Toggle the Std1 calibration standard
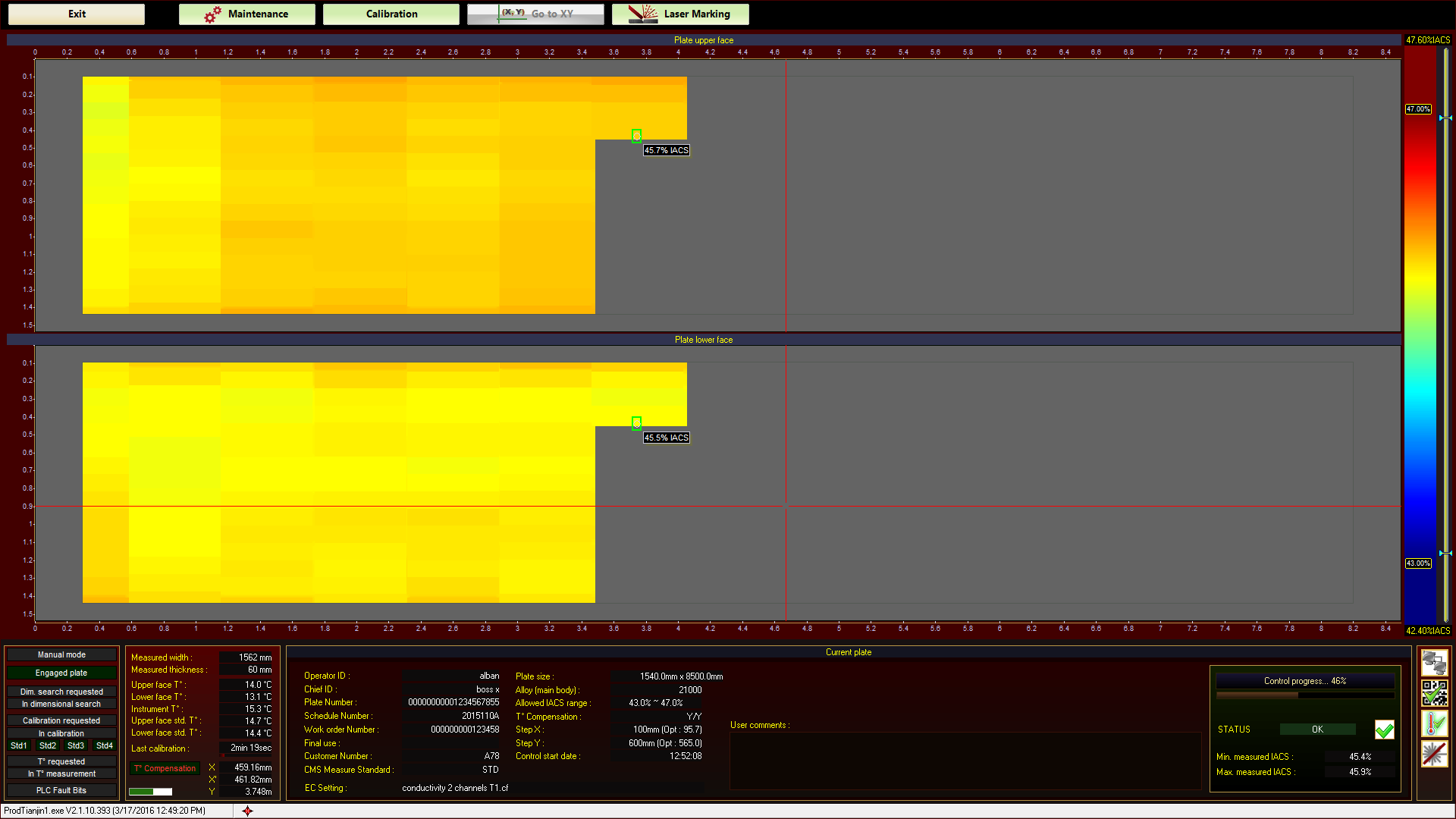The height and width of the screenshot is (819, 1456). [x=18, y=745]
